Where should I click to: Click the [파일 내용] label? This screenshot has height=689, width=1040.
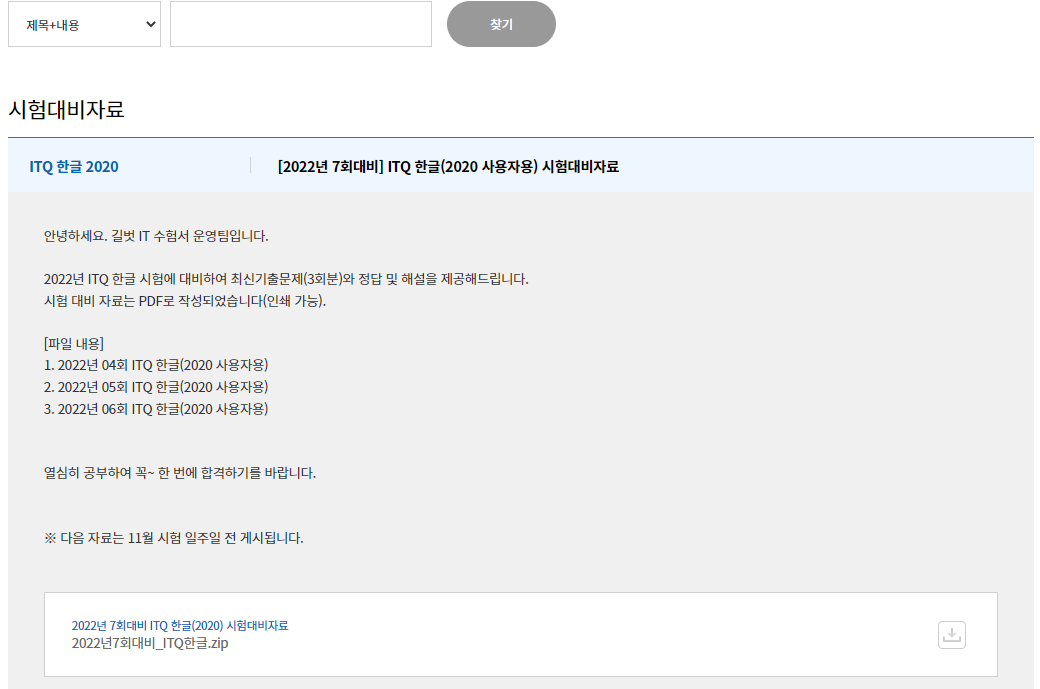(x=74, y=343)
